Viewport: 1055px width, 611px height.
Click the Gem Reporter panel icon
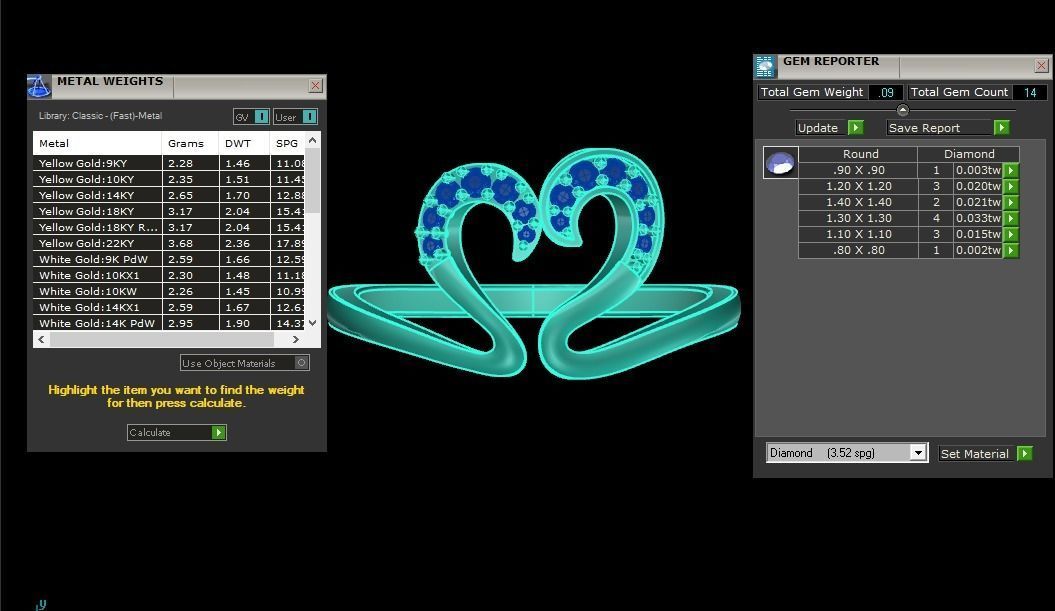(x=765, y=67)
